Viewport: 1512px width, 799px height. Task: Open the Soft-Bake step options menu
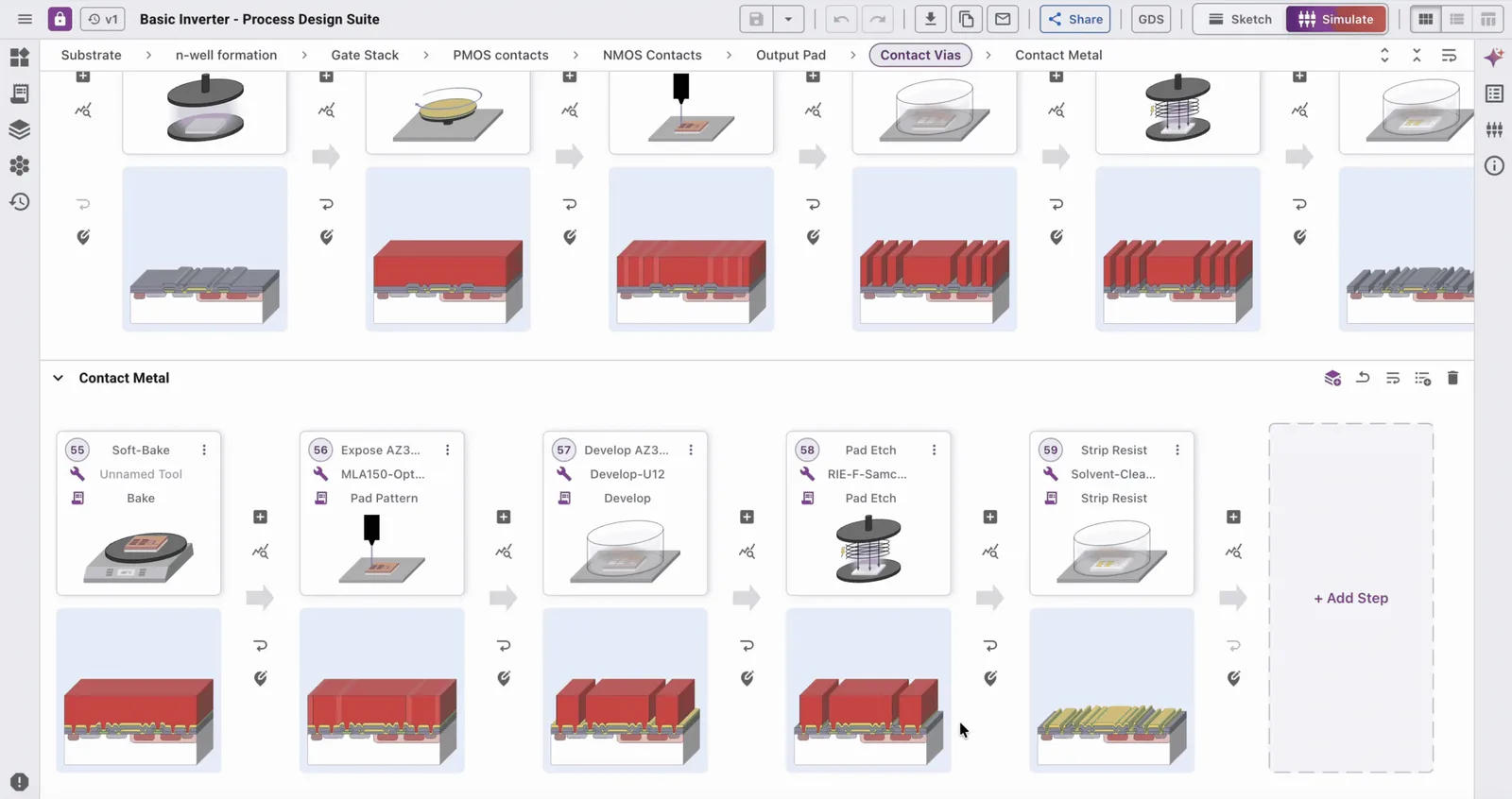coord(204,450)
